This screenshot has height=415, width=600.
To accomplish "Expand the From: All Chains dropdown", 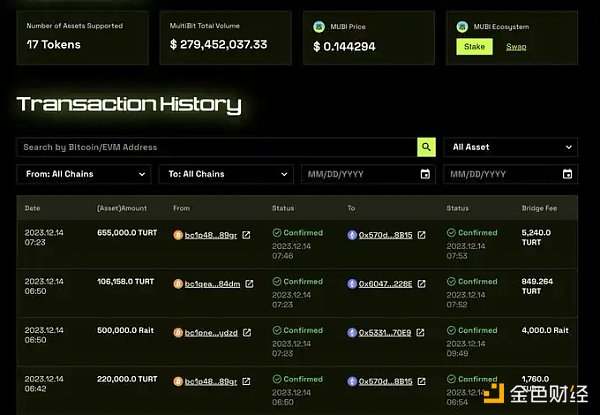I will coord(84,174).
